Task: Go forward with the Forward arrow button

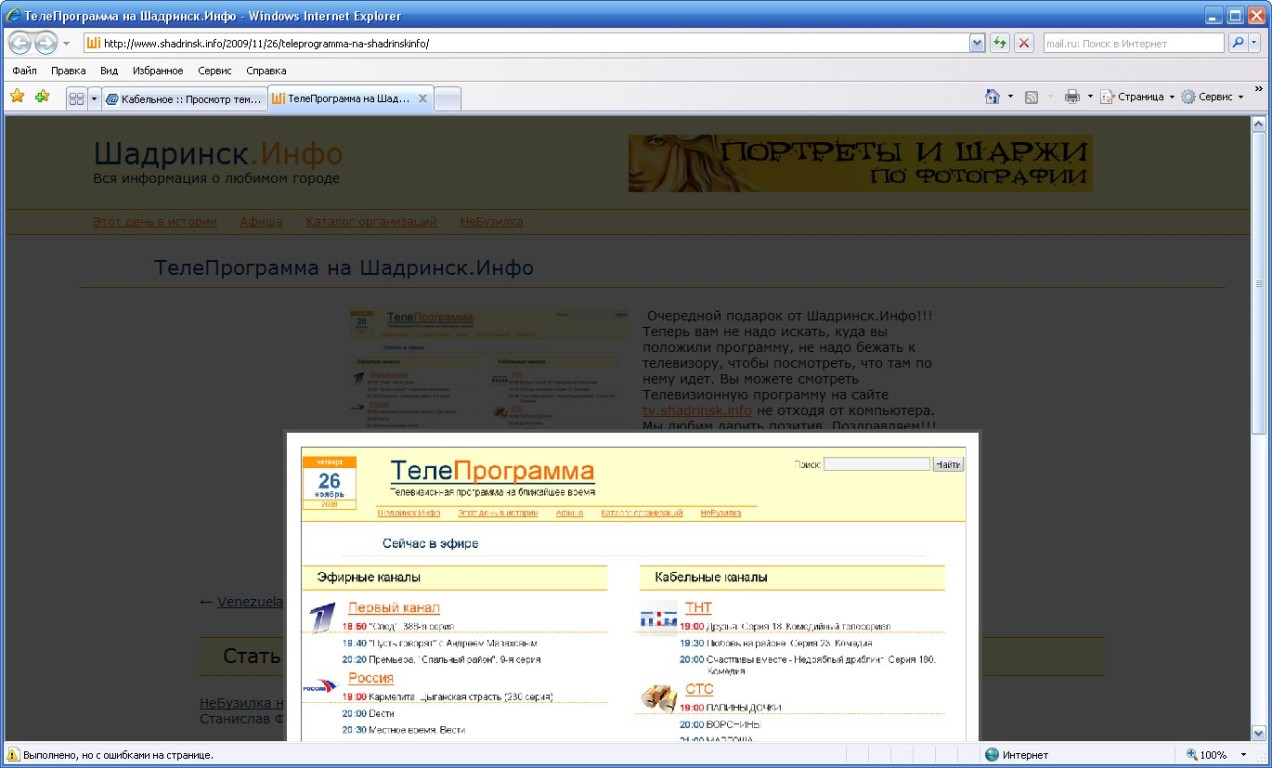Action: click(x=46, y=43)
